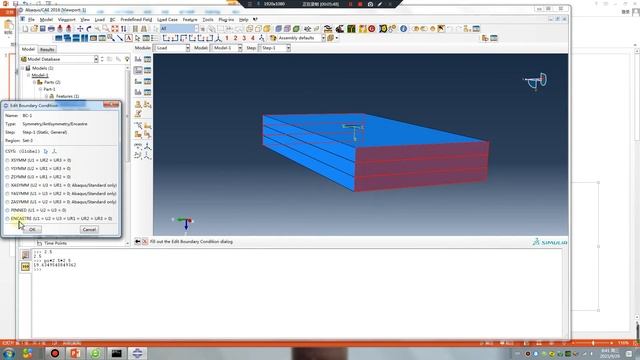Image resolution: width=640 pixels, height=360 pixels.
Task: Click the blue Query information icon
Action: 403,29
